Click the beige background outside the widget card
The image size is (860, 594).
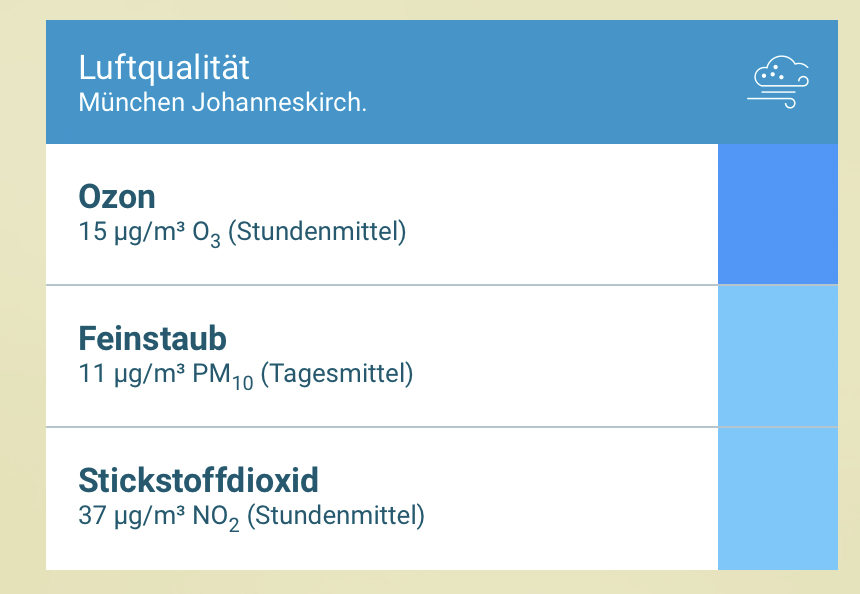tap(22, 300)
